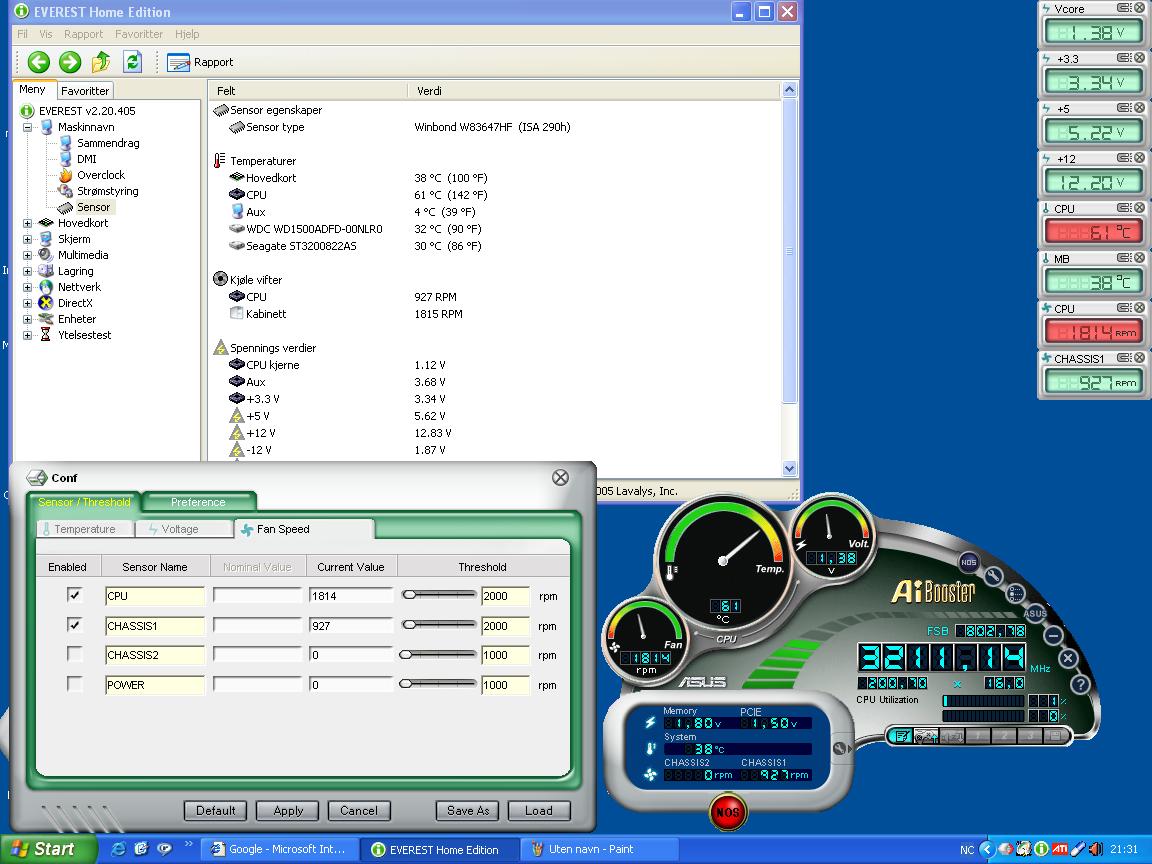1152x864 pixels.
Task: Click the Load button in Conf dialog
Action: pos(539,810)
